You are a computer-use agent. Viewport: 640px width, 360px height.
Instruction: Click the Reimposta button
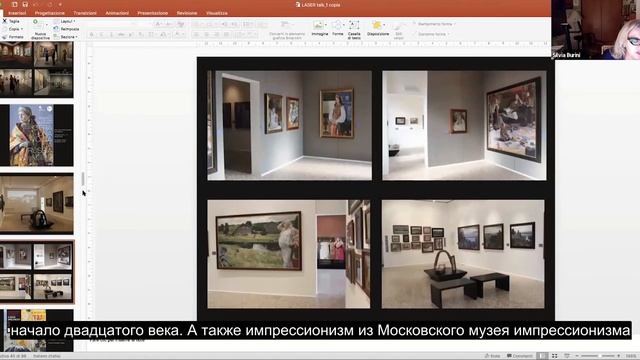pos(67,29)
